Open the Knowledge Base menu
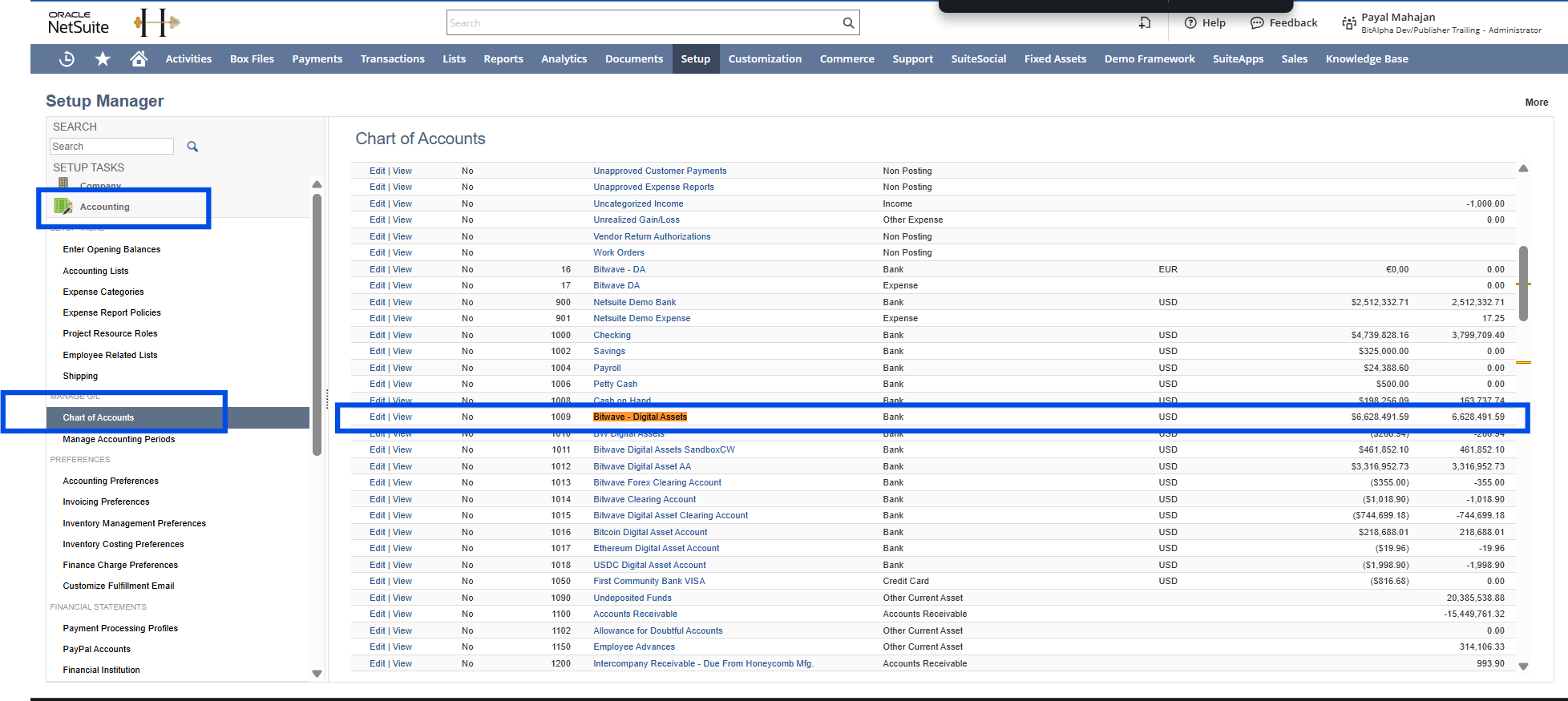Screen dimensions: 1568x701 click(1367, 58)
